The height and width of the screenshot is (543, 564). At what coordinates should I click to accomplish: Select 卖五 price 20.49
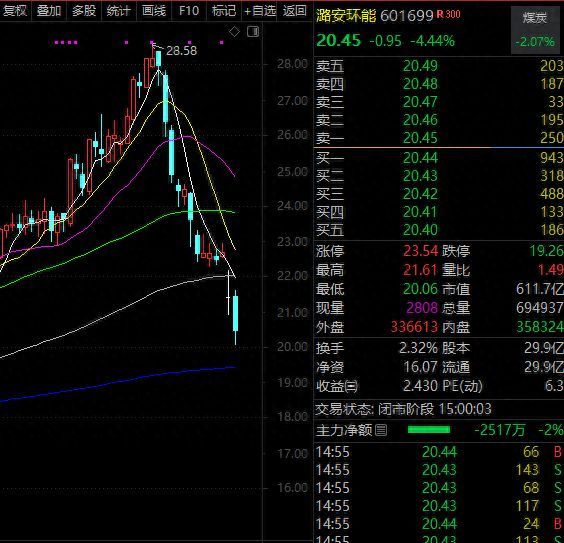tap(420, 66)
